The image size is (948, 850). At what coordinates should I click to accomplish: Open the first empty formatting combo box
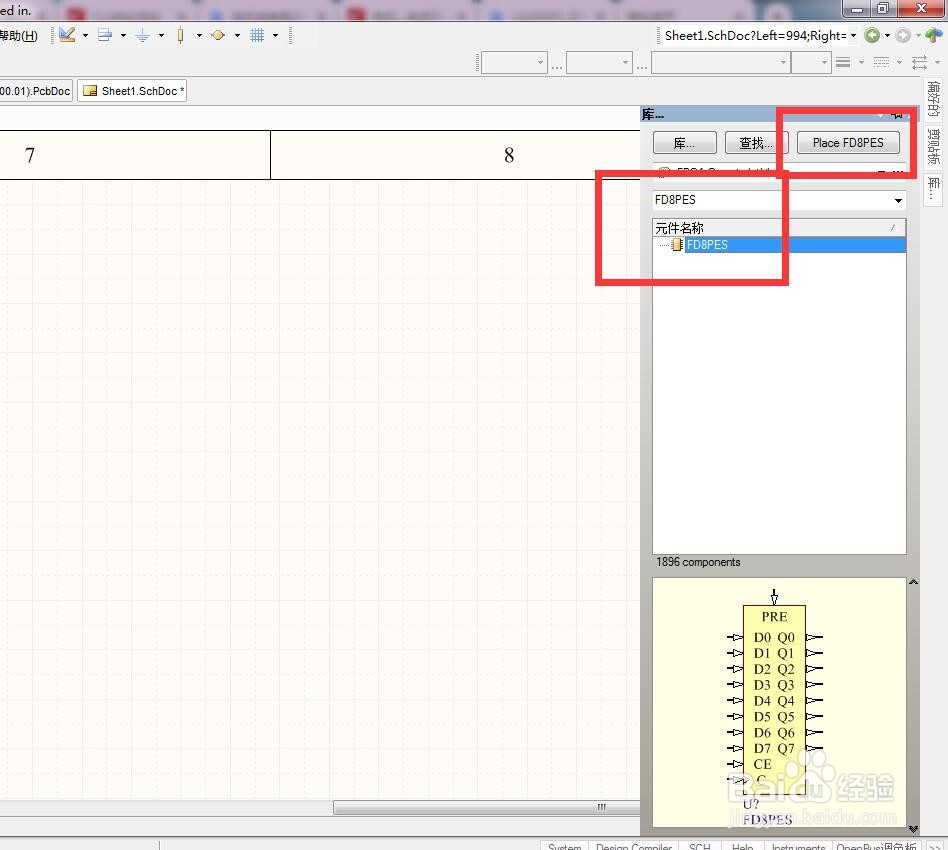click(514, 62)
